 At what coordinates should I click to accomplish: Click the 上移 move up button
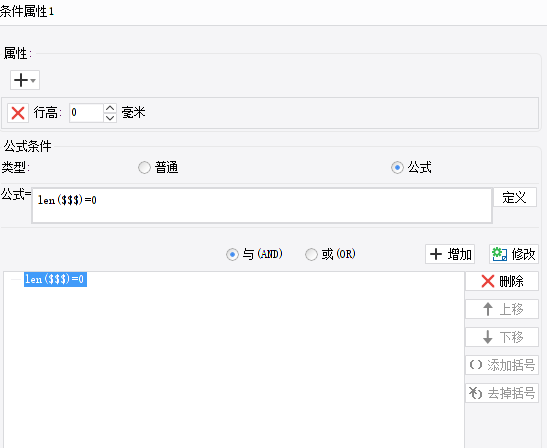[502, 309]
